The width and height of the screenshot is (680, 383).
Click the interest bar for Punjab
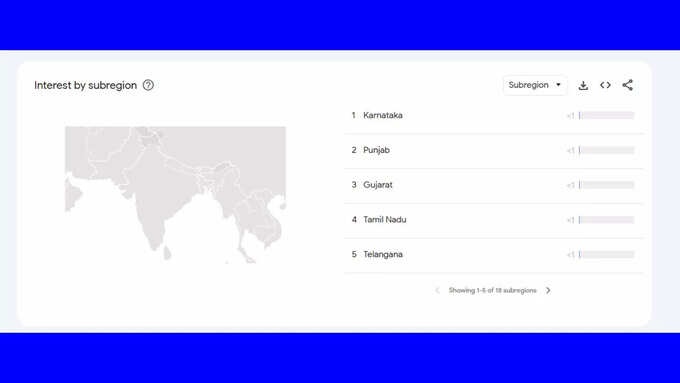tap(607, 150)
